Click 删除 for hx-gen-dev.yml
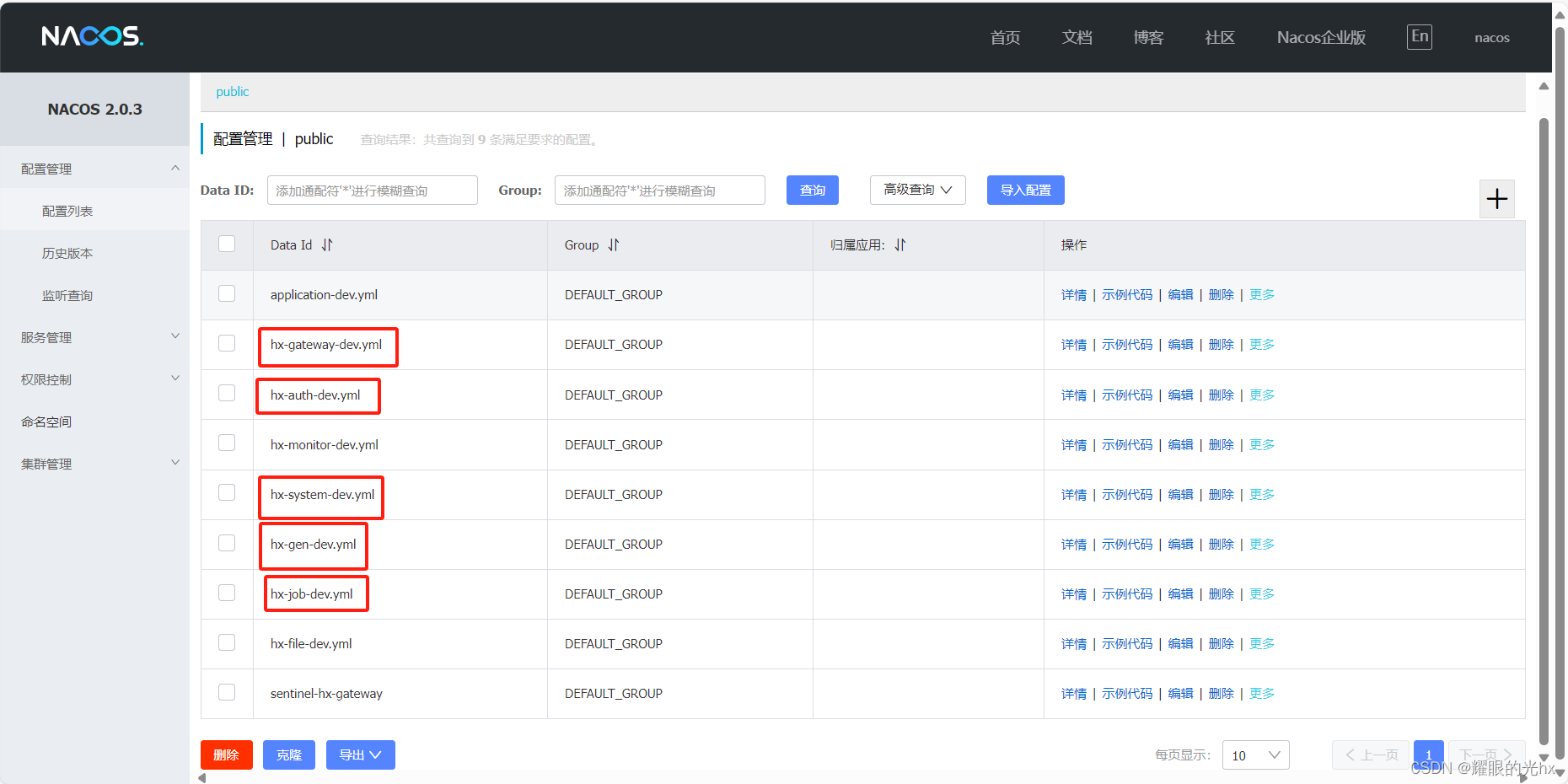 (1222, 545)
